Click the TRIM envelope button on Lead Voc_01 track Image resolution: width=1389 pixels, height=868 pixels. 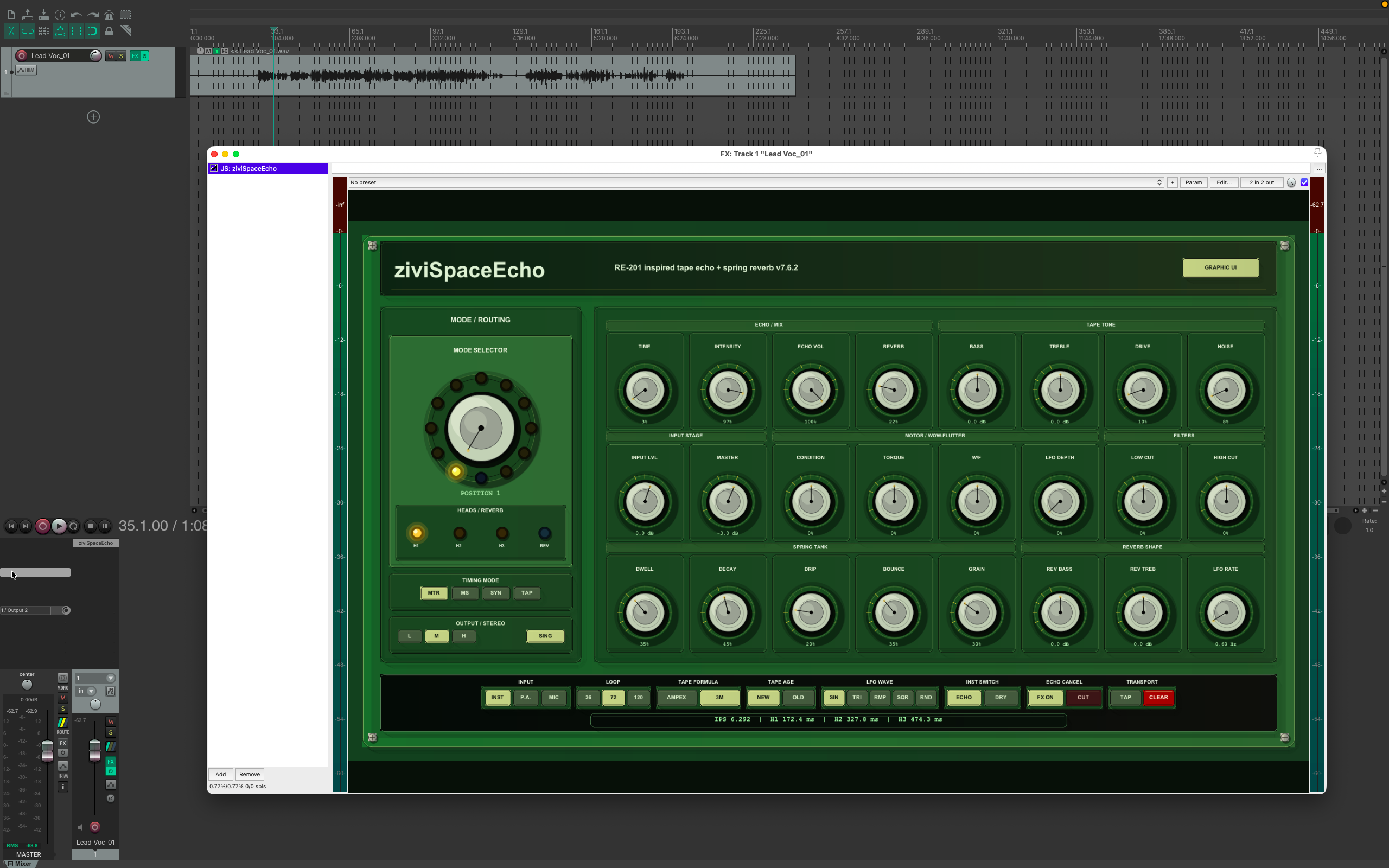pos(27,70)
